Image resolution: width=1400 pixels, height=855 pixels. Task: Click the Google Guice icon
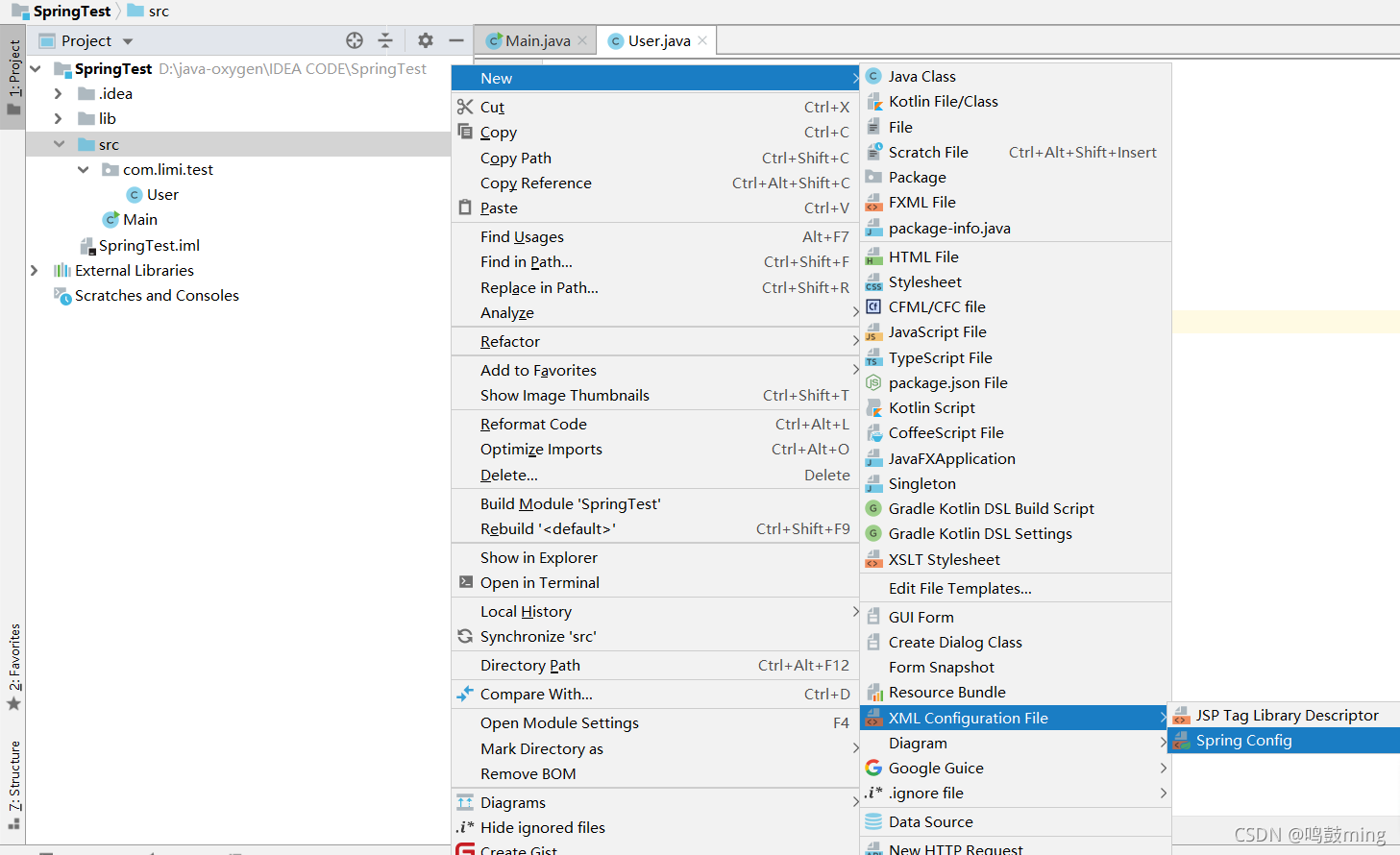click(873, 768)
